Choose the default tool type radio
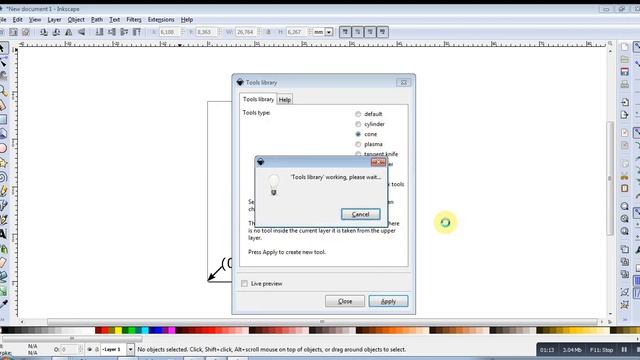The width and height of the screenshot is (640, 360). point(358,114)
